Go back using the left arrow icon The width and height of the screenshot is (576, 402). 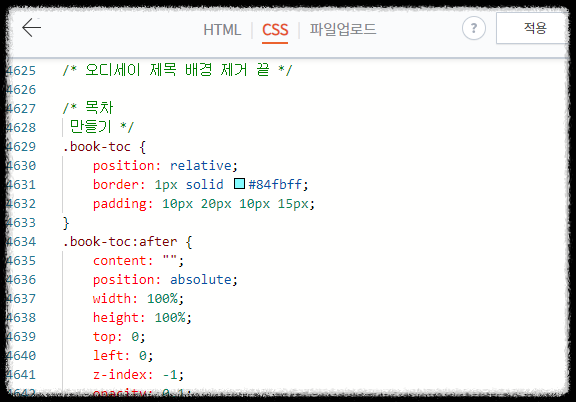click(32, 28)
